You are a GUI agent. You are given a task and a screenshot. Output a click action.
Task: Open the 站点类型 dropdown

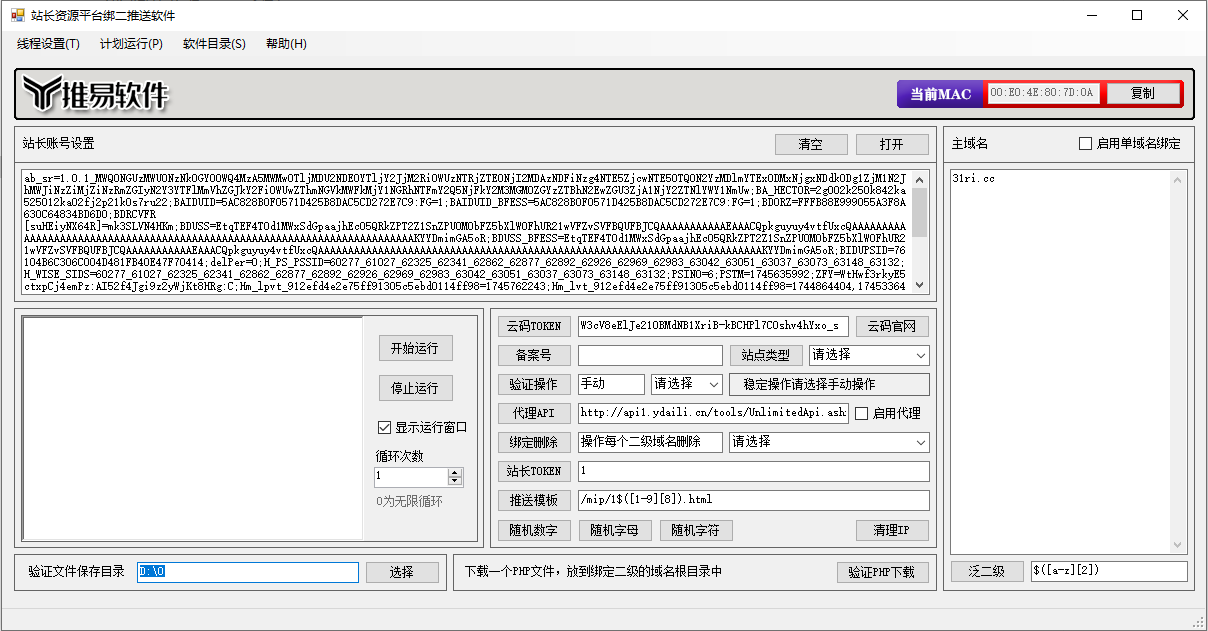(x=868, y=355)
